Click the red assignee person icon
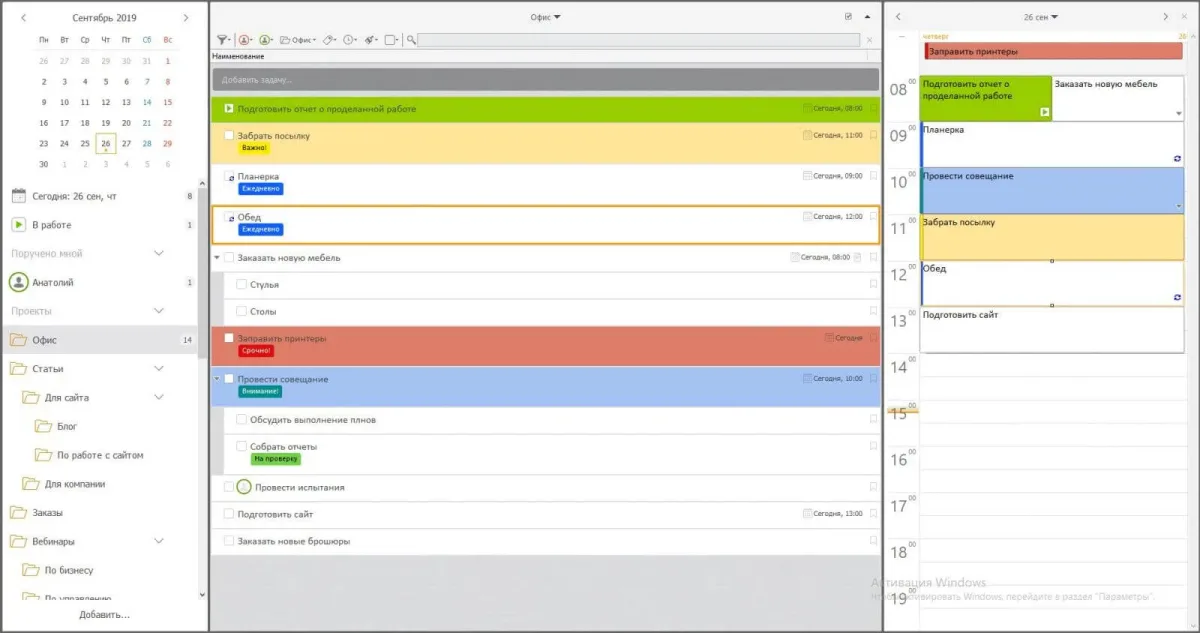Viewport: 1200px width, 633px height. click(244, 40)
